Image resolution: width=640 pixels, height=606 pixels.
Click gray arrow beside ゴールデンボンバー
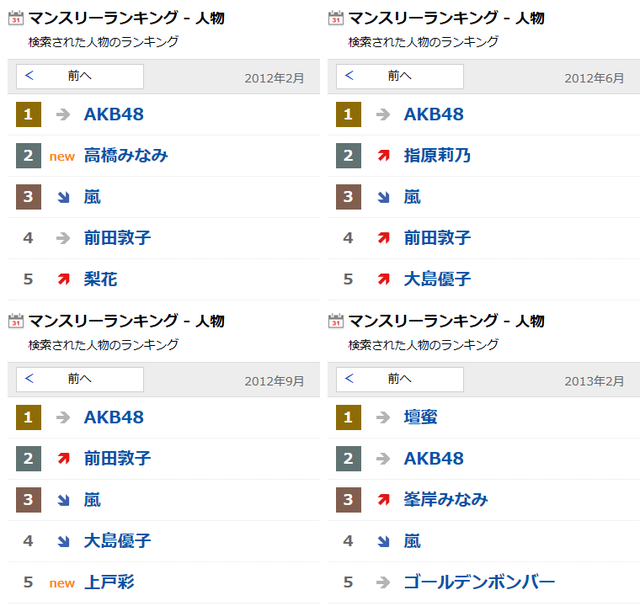pyautogui.click(x=383, y=582)
